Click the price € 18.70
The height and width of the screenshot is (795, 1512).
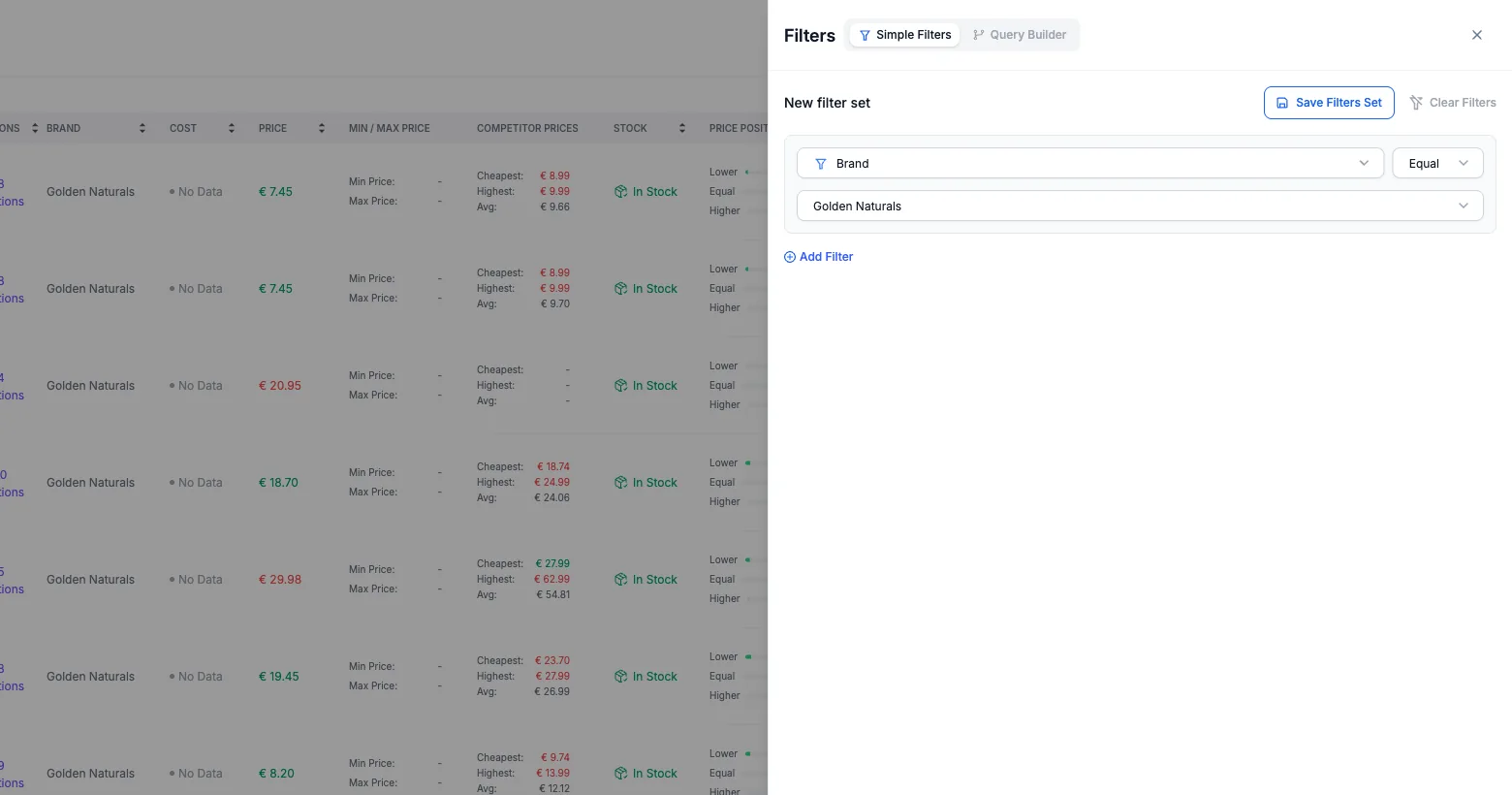[278, 483]
